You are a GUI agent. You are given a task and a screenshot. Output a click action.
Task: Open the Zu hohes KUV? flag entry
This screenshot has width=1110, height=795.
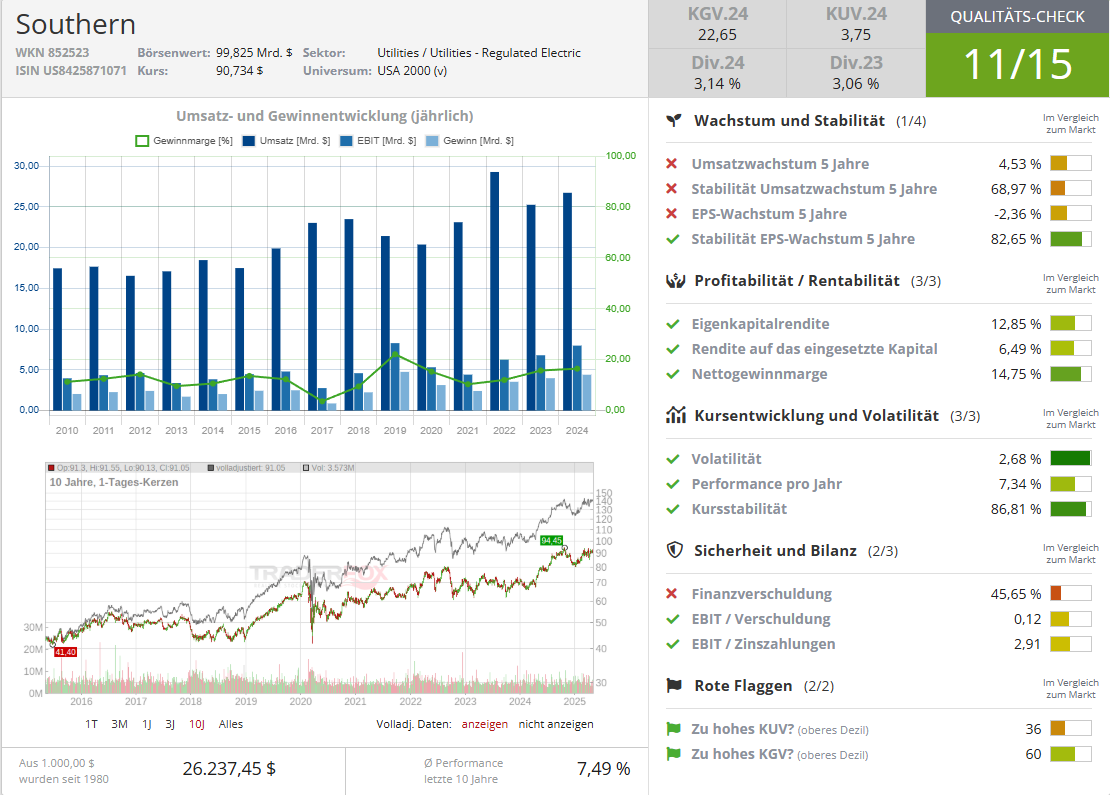click(780, 728)
